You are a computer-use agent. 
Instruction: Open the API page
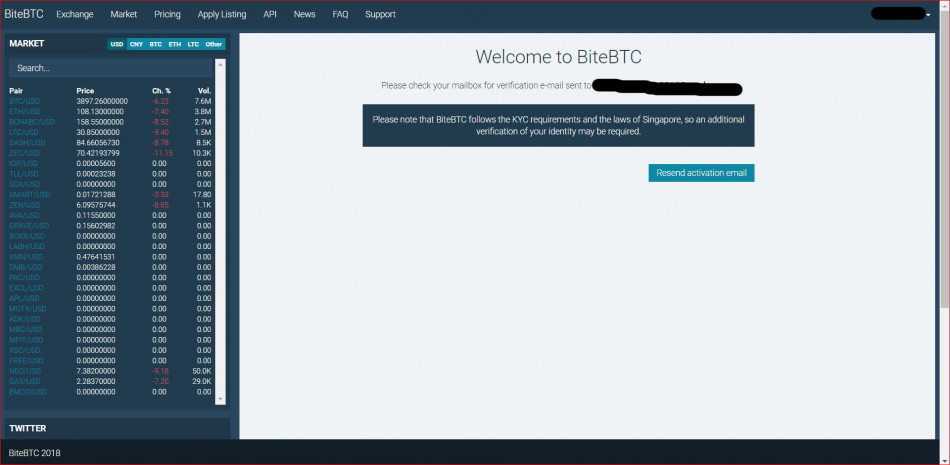270,14
